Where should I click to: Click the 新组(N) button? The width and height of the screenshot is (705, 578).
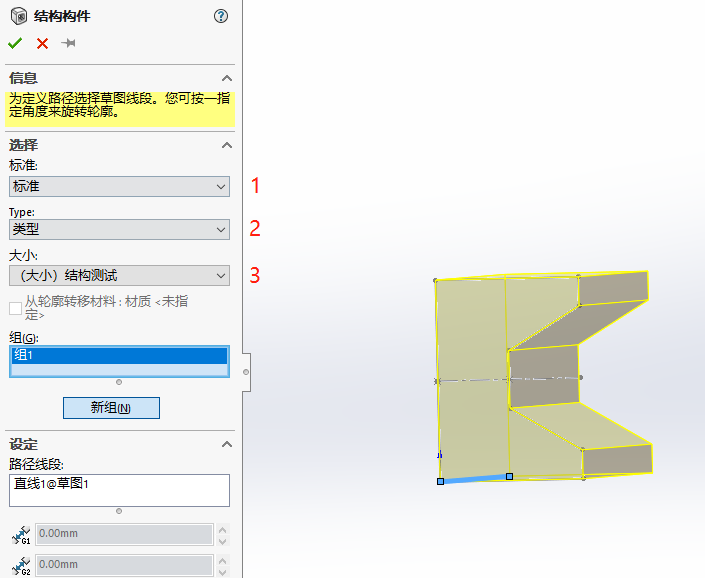pos(111,408)
